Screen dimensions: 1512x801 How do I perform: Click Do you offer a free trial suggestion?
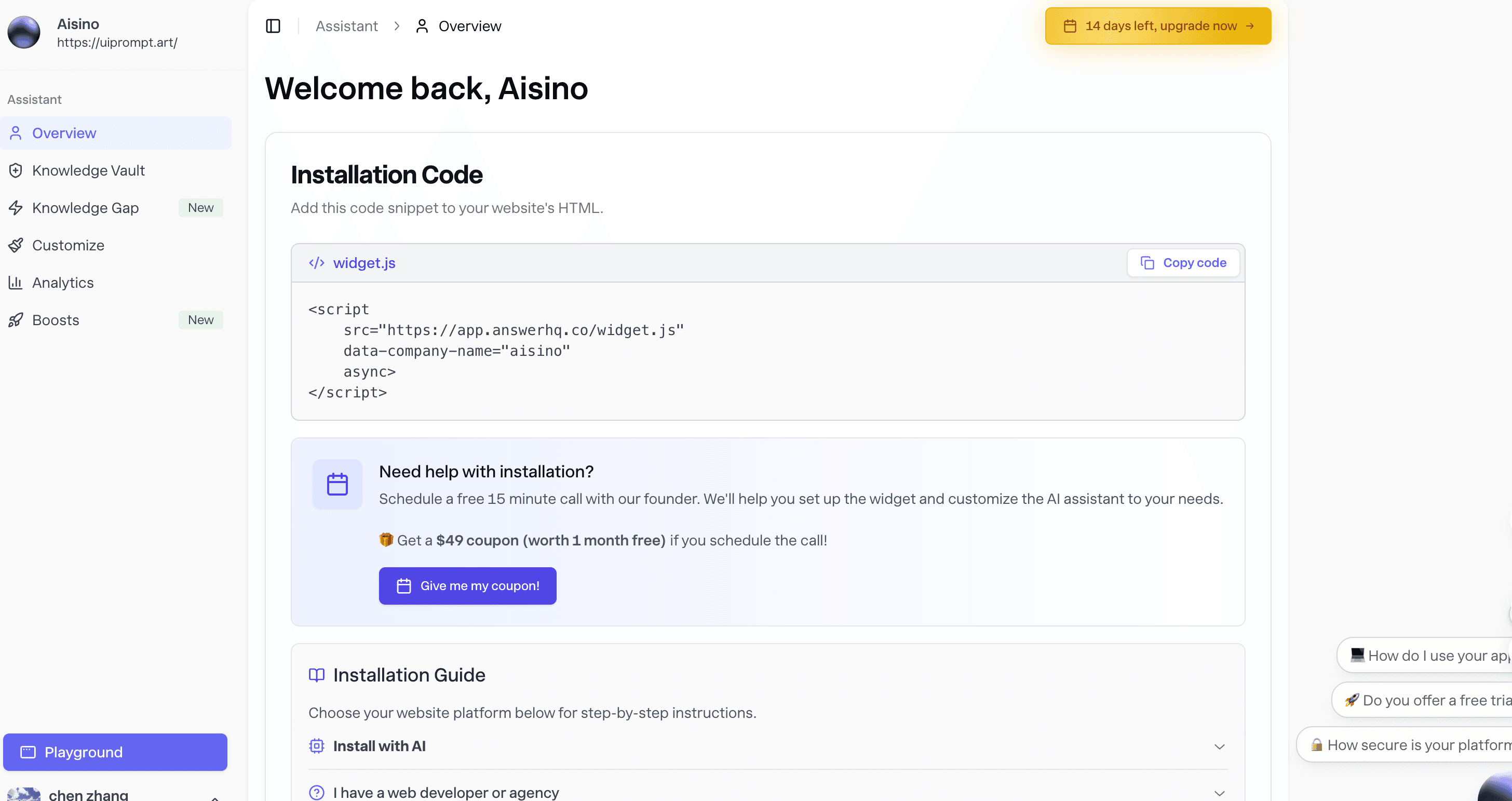pos(1423,700)
